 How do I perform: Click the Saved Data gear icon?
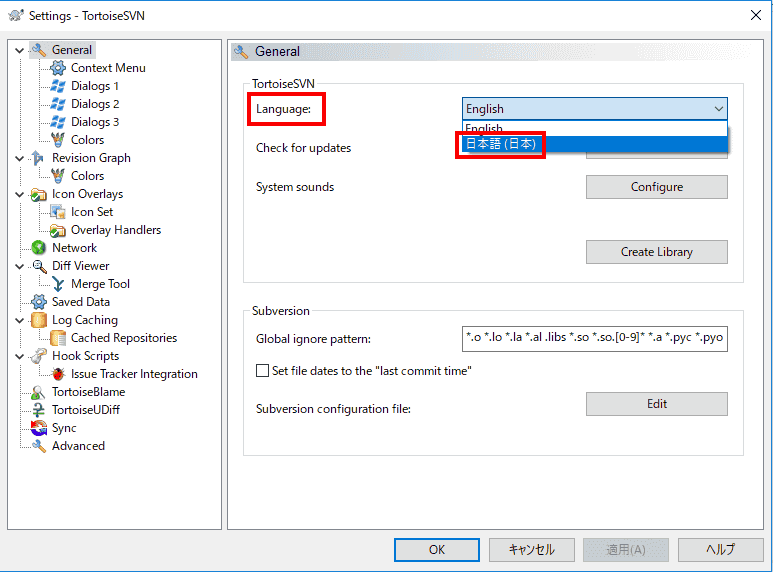[x=38, y=302]
